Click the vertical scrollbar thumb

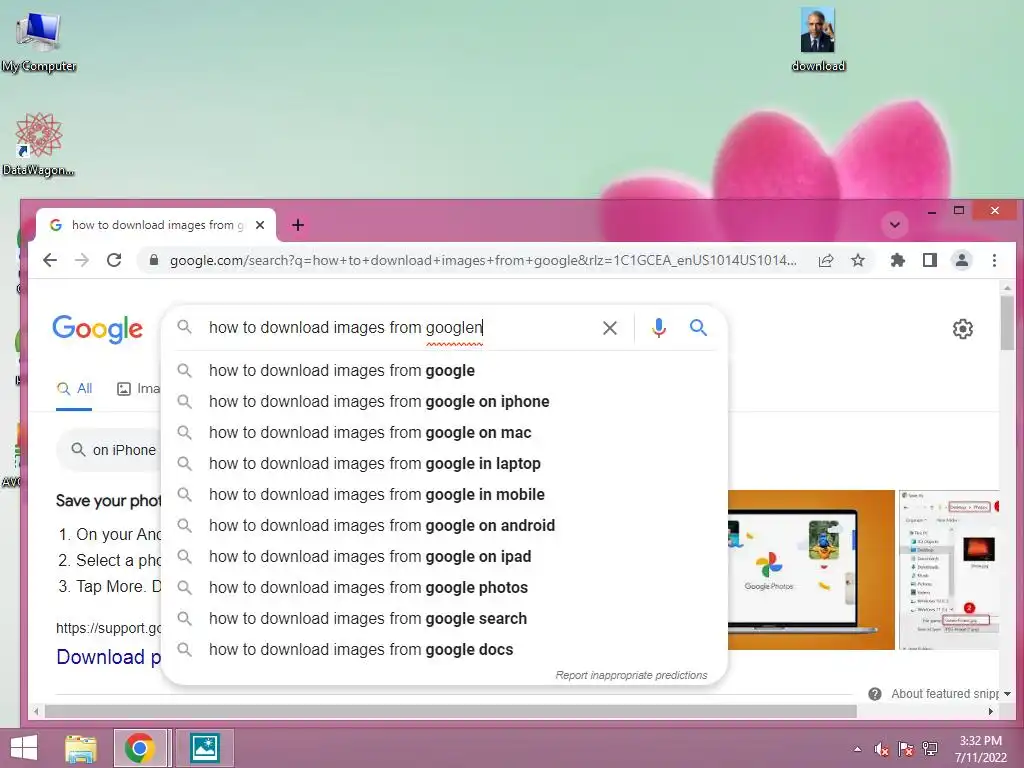[x=1006, y=323]
